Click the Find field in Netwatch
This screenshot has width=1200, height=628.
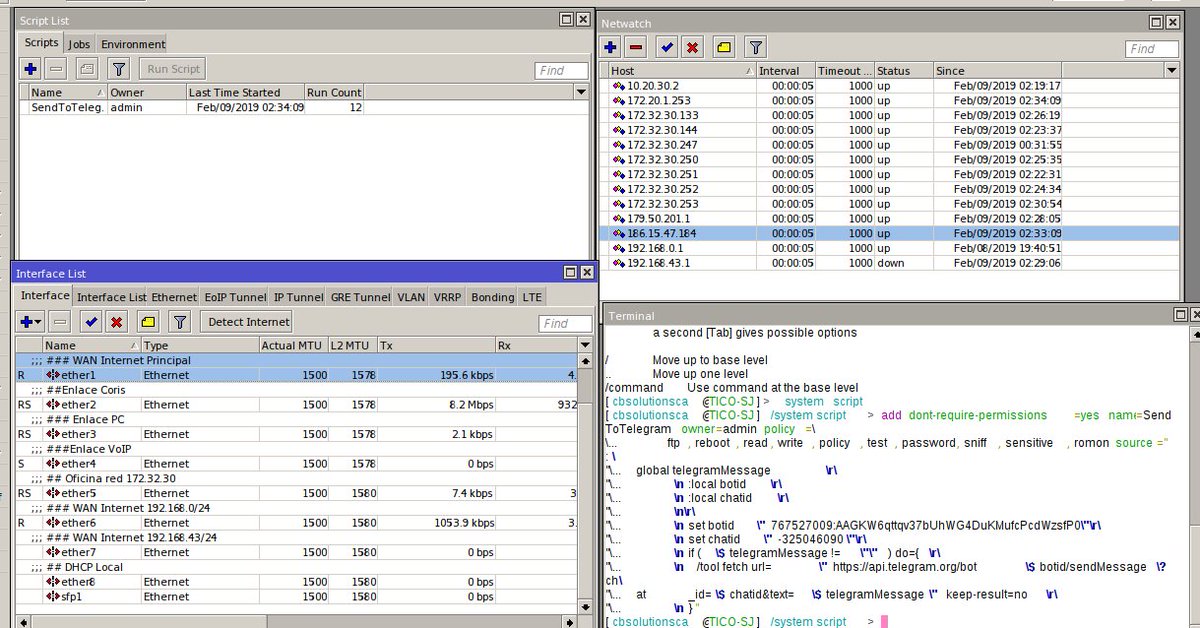[x=1152, y=49]
